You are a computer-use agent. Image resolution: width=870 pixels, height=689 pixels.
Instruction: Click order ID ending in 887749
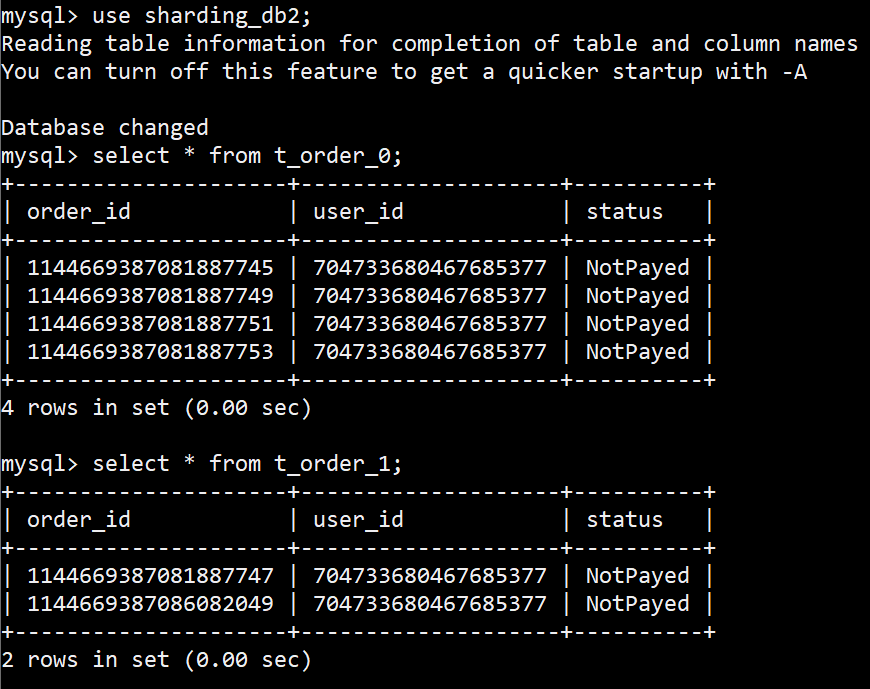pyautogui.click(x=150, y=296)
